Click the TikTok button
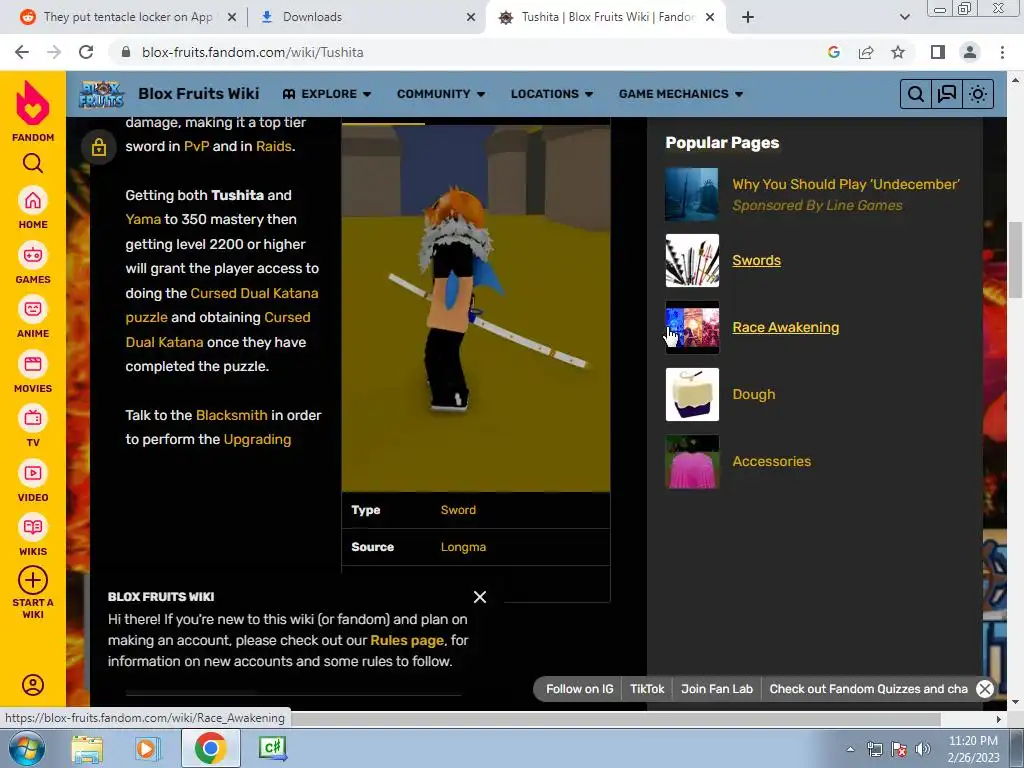 pos(647,689)
